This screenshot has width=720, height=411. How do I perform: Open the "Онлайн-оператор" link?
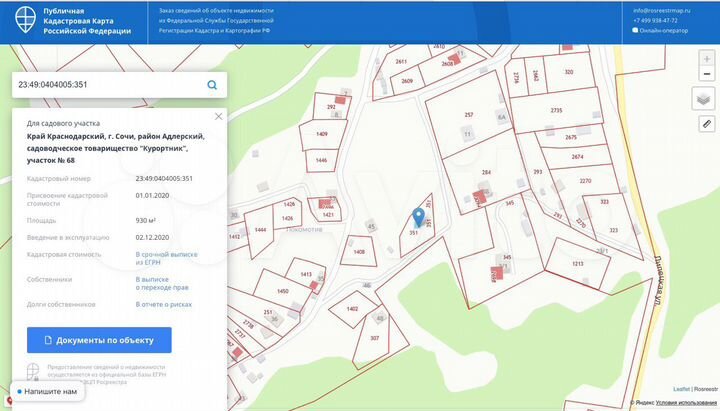pos(662,30)
